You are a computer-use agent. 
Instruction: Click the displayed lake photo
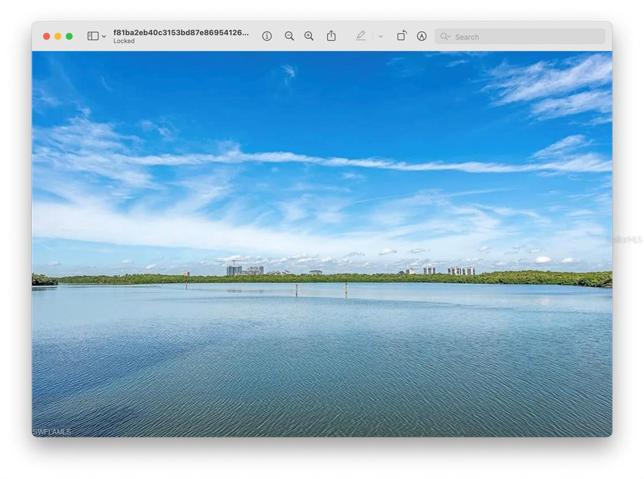[322, 244]
